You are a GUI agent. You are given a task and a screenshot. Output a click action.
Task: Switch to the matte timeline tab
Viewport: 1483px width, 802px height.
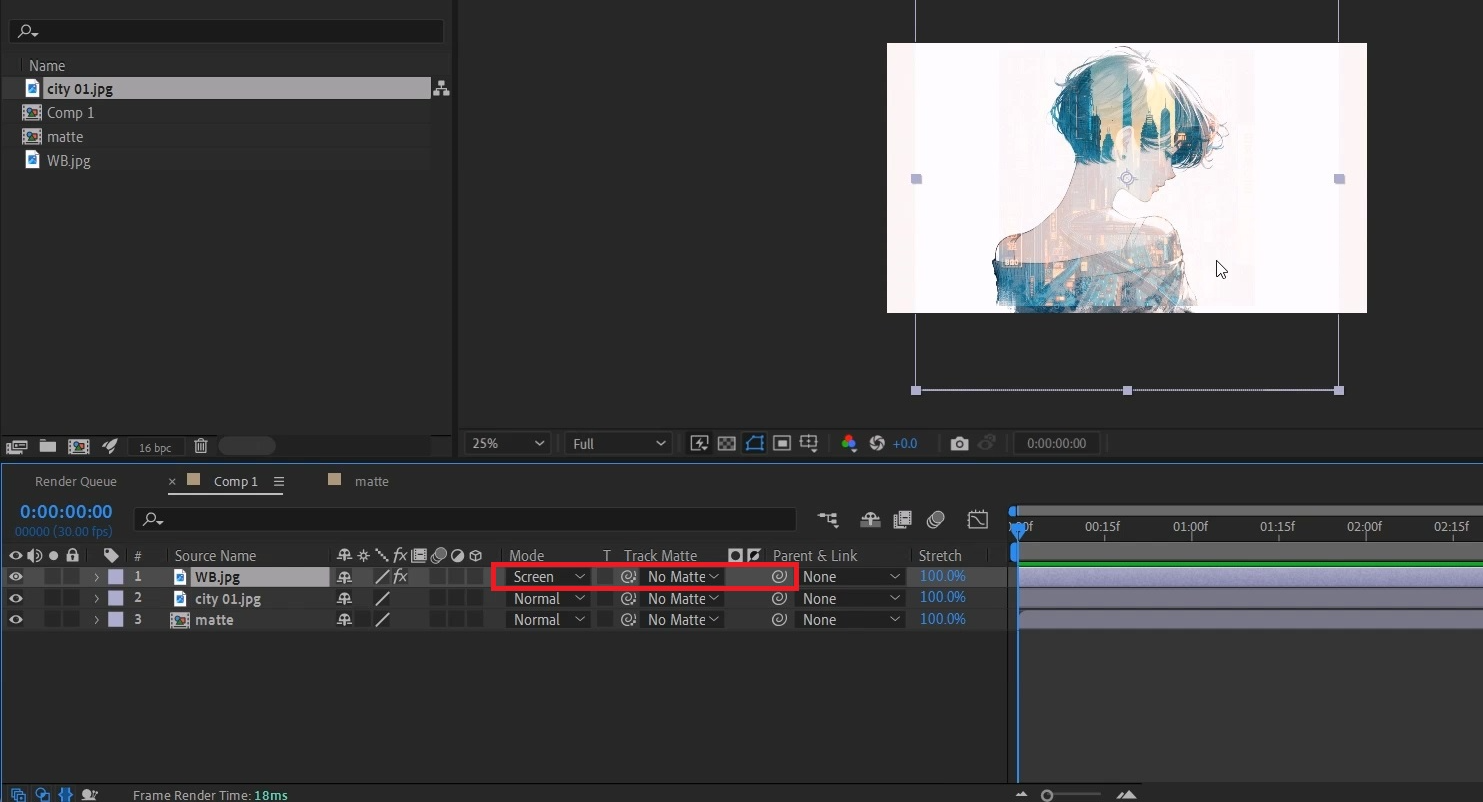click(x=372, y=481)
